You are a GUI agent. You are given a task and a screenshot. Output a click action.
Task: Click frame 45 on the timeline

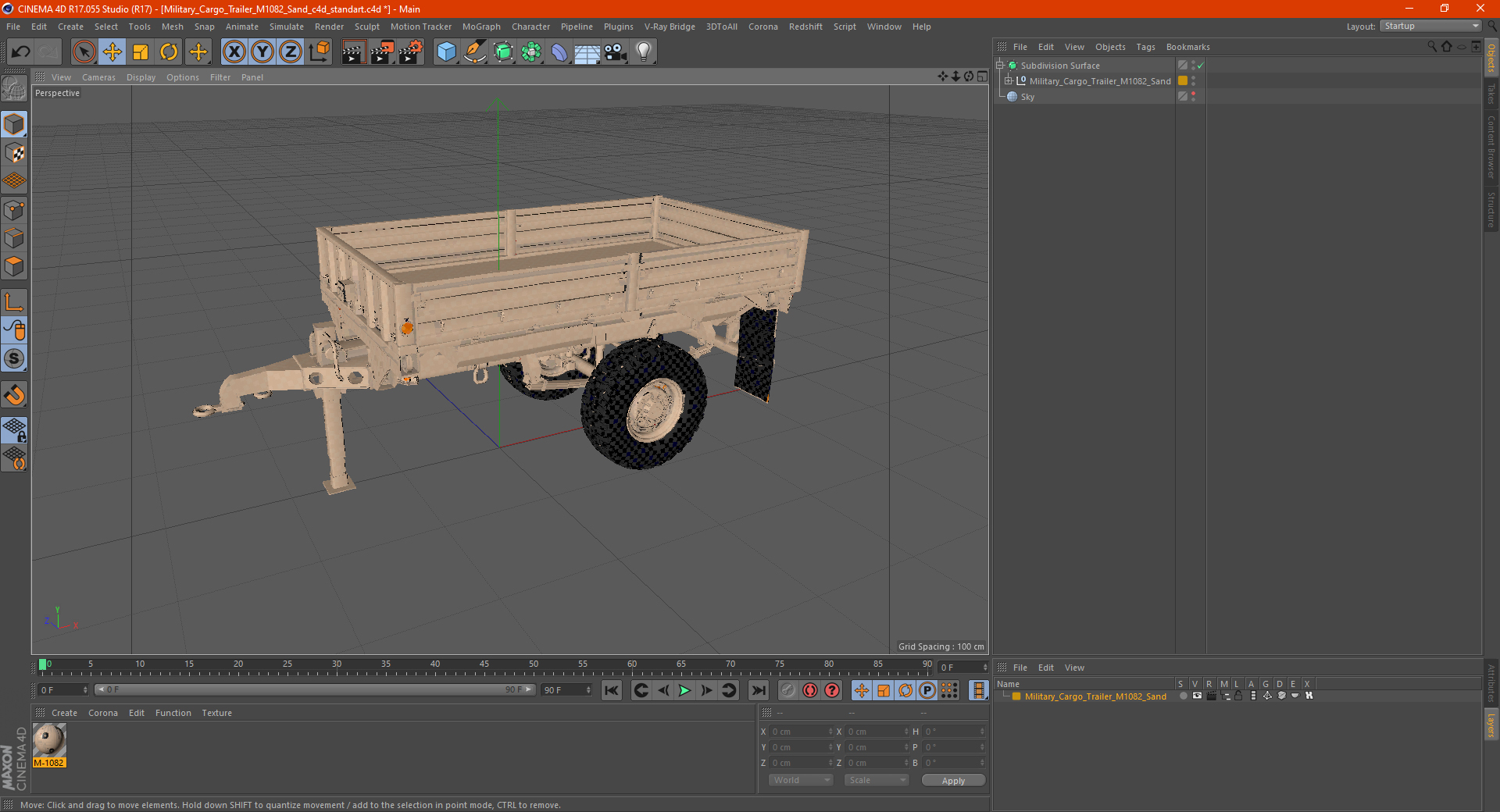click(x=484, y=665)
